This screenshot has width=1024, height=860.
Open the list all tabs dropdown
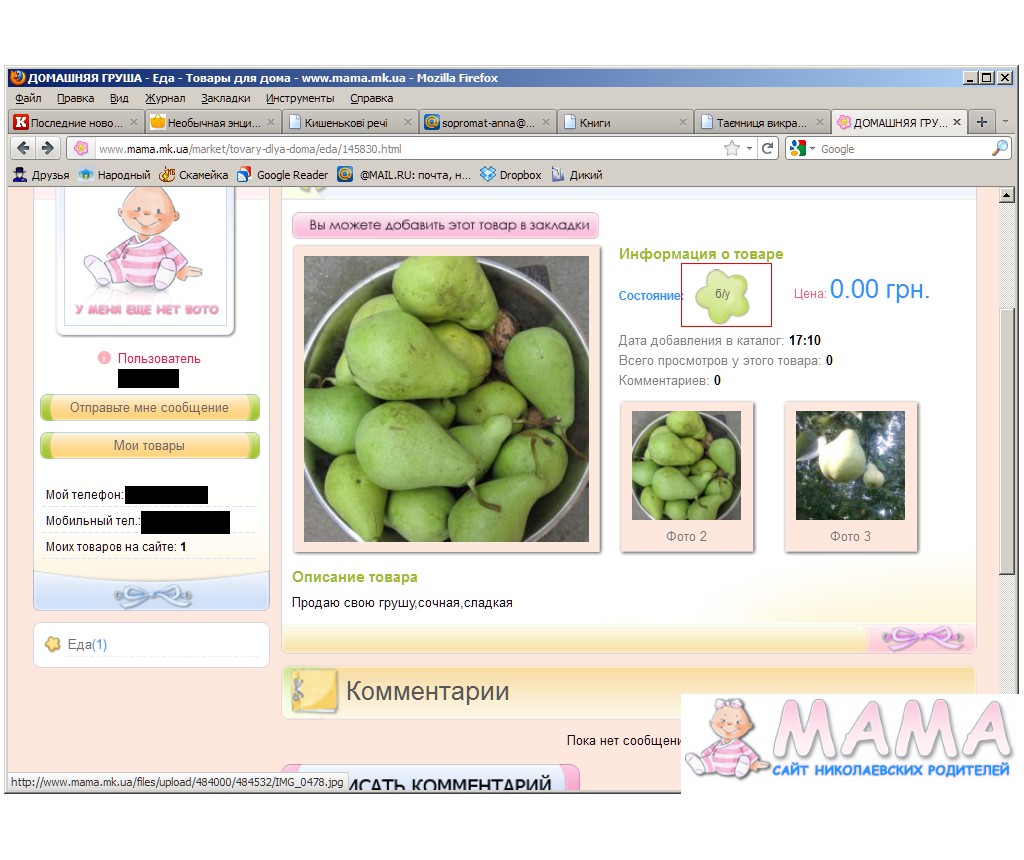[x=1005, y=122]
